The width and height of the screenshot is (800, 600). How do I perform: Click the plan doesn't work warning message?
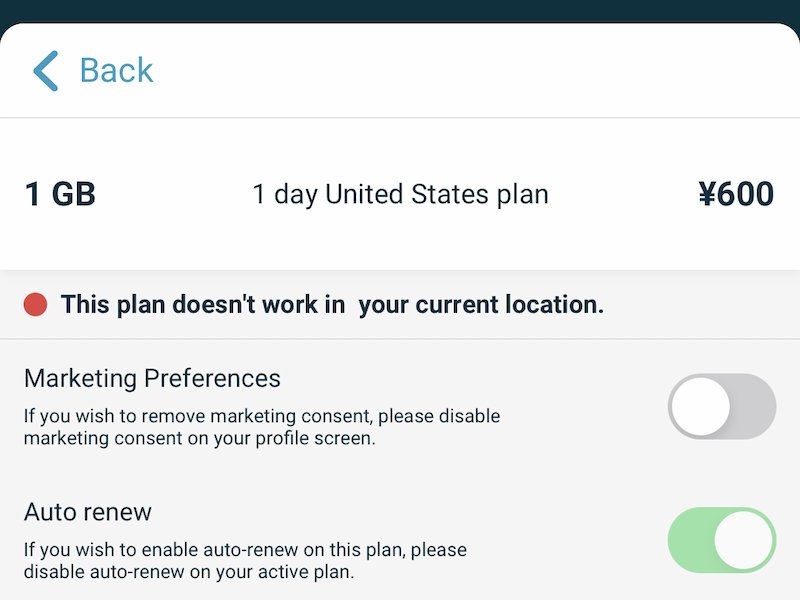coord(332,305)
